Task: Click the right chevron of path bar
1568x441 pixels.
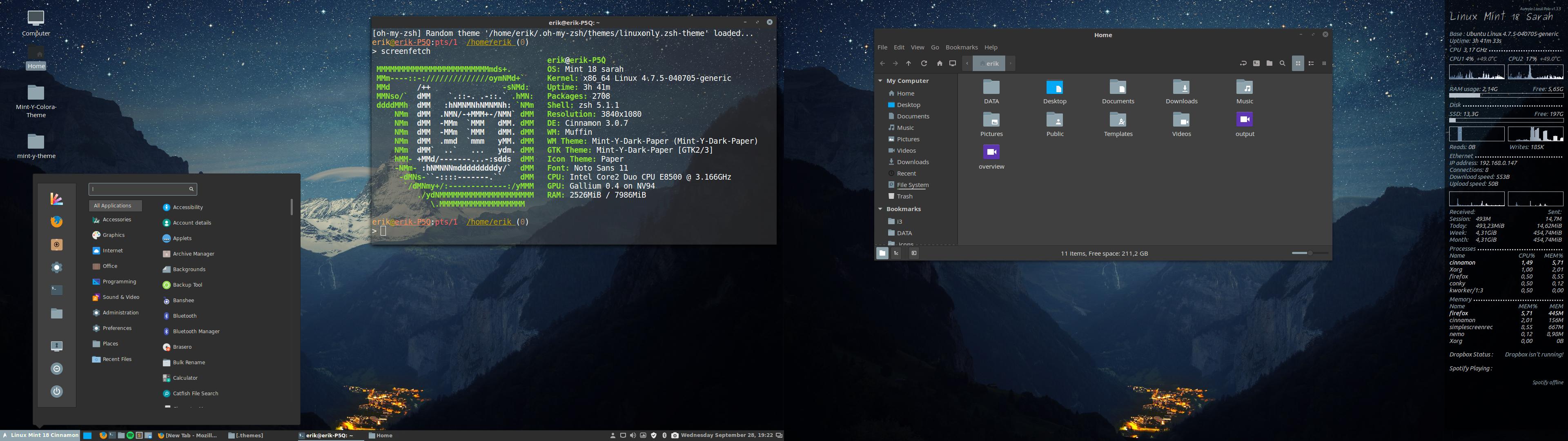Action: coord(1011,63)
